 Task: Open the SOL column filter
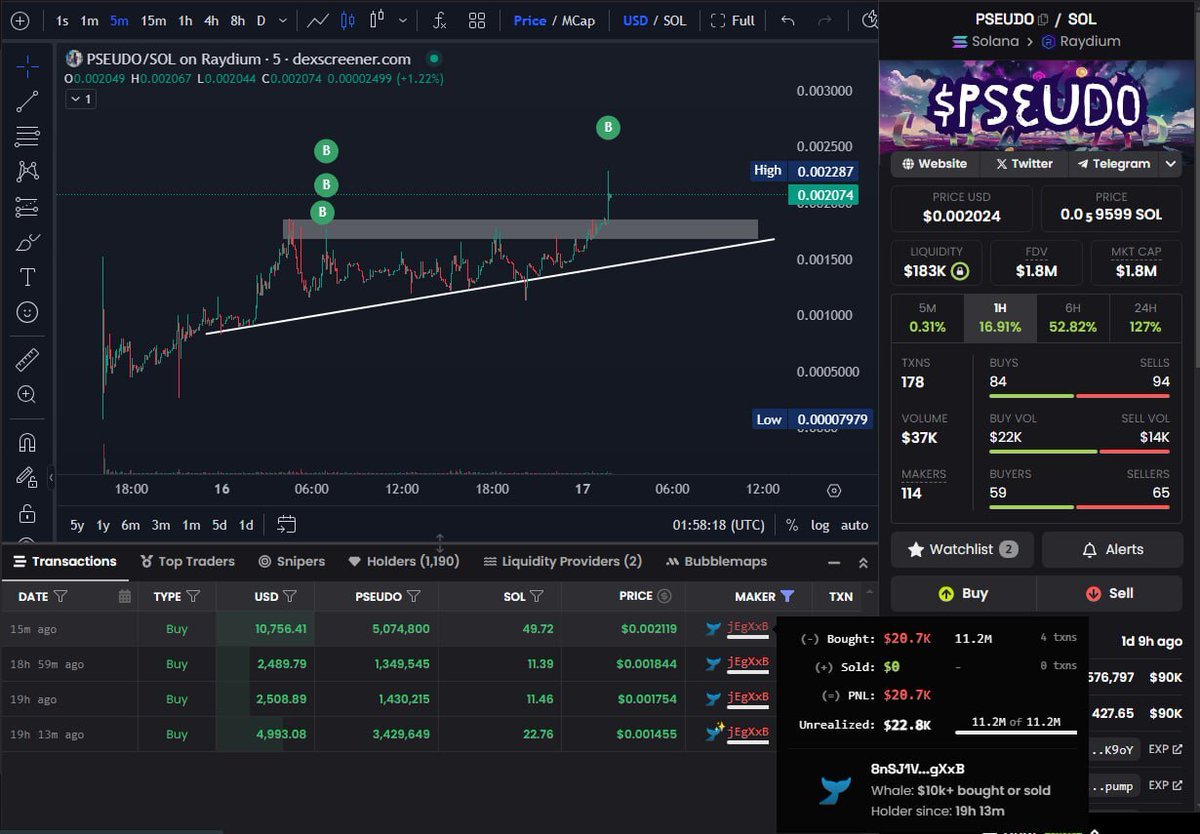(x=537, y=596)
